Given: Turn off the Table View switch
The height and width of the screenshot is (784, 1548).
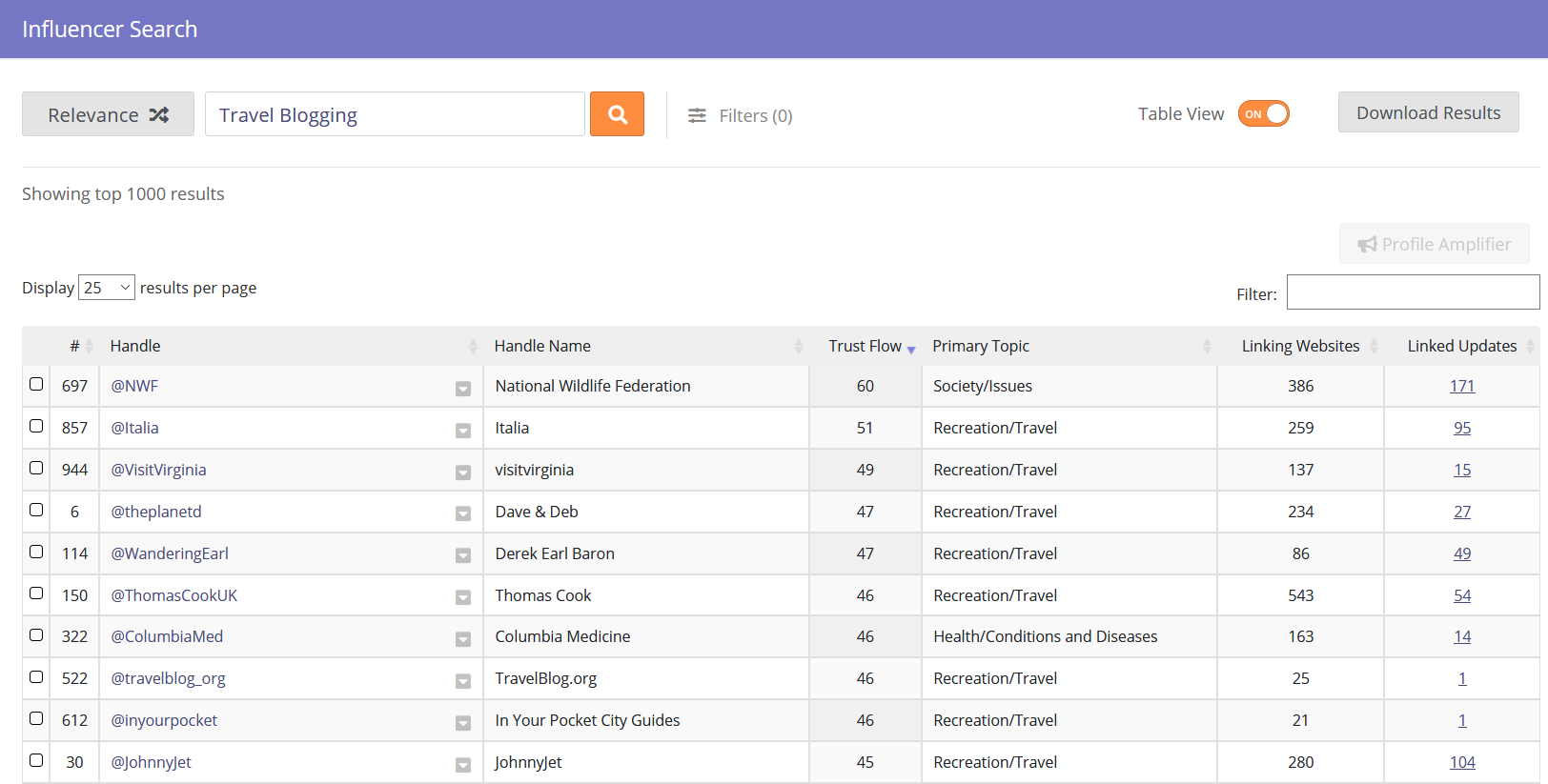Looking at the screenshot, I should click(1264, 113).
